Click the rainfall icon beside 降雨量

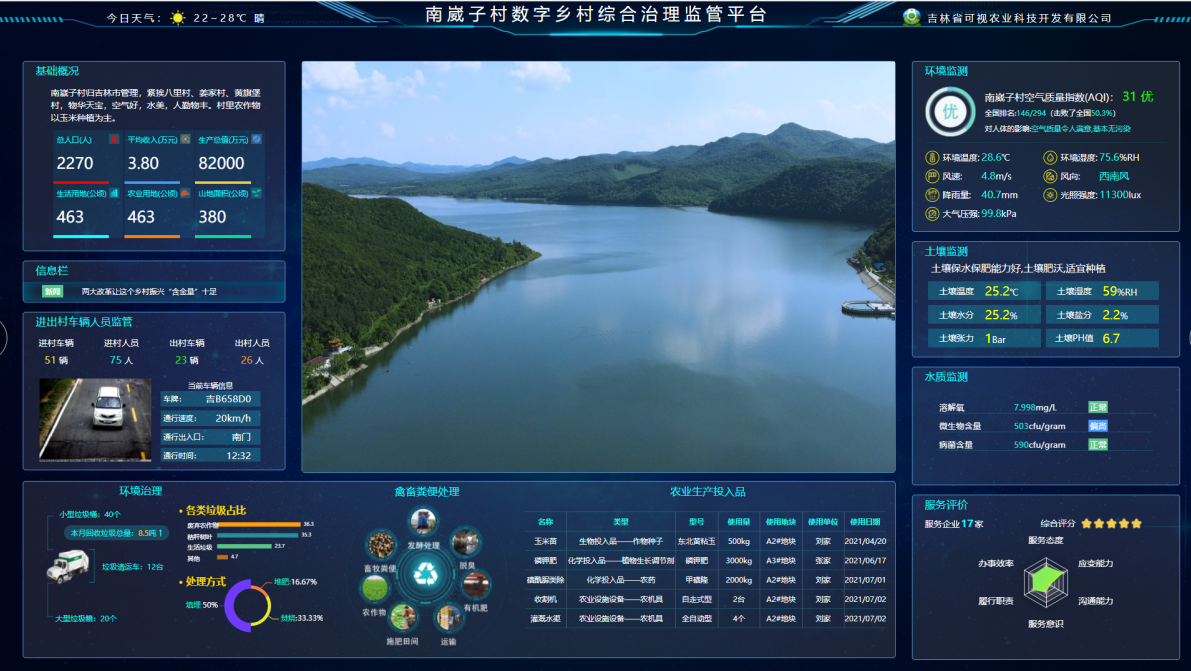(932, 195)
